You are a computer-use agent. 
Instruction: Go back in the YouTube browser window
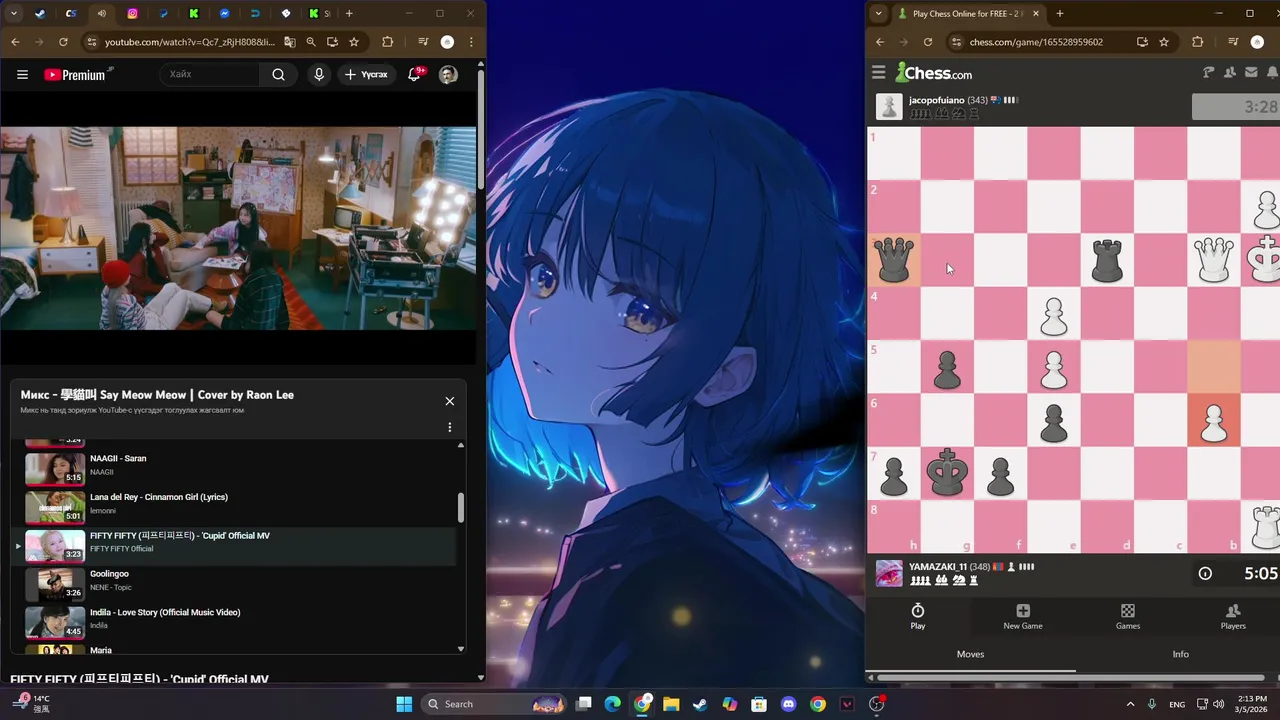pyautogui.click(x=15, y=42)
